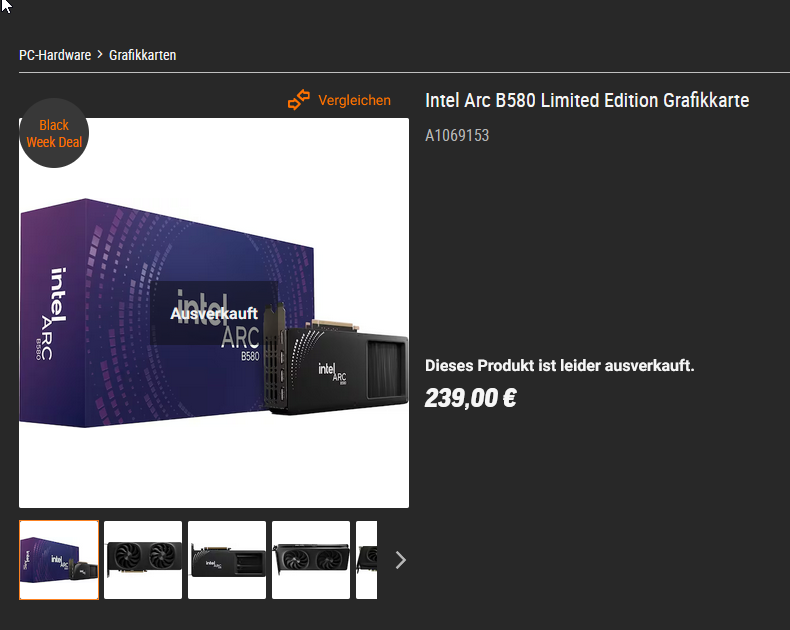This screenshot has height=630, width=790.
Task: Select the angled fan view fourth thumbnail
Action: [311, 560]
